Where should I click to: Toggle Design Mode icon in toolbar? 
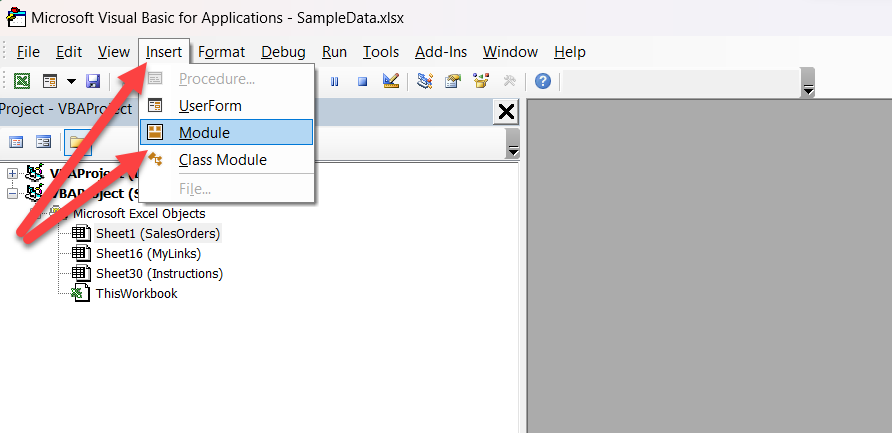[391, 81]
